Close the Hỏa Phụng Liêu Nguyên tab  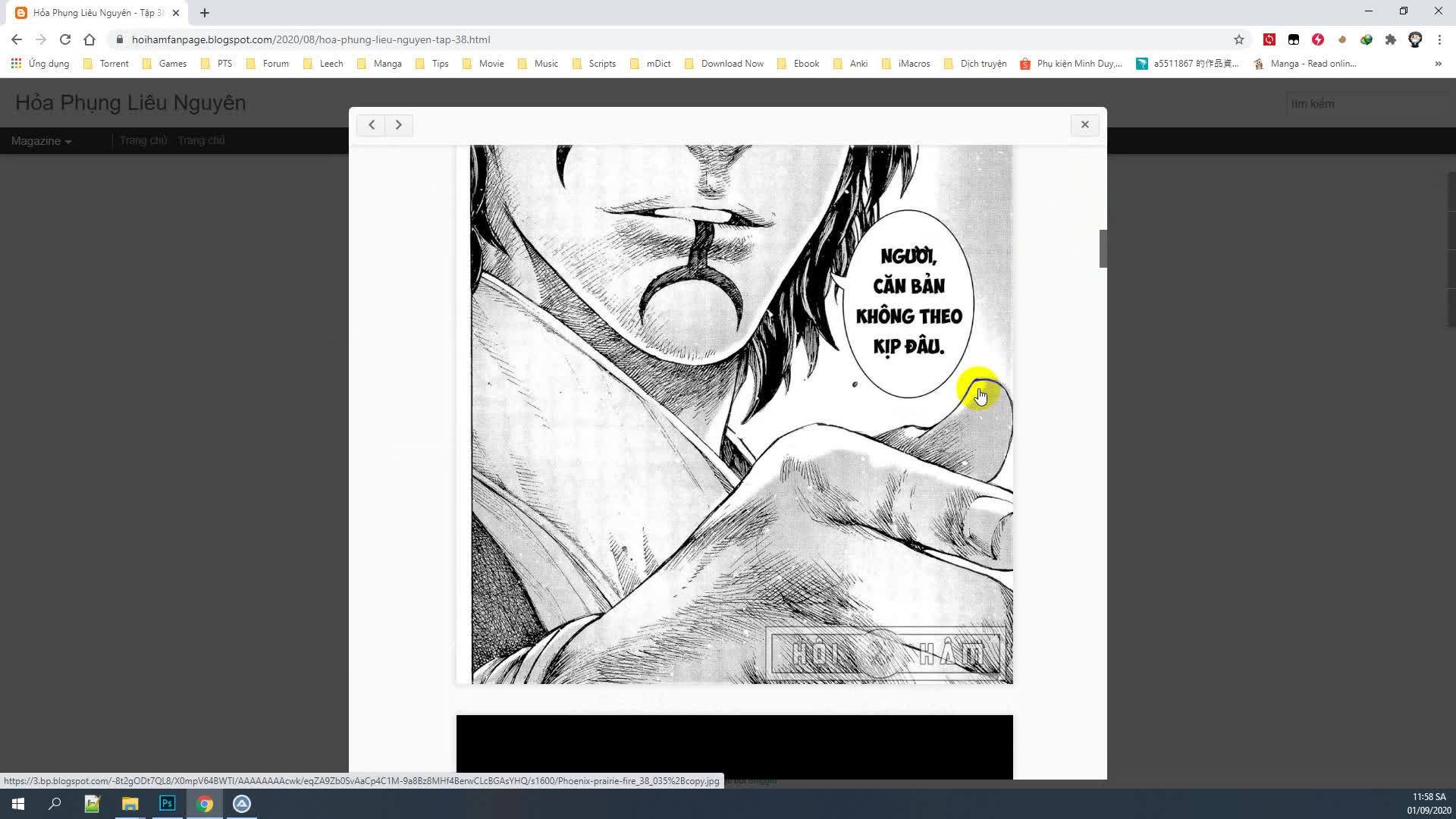176,13
